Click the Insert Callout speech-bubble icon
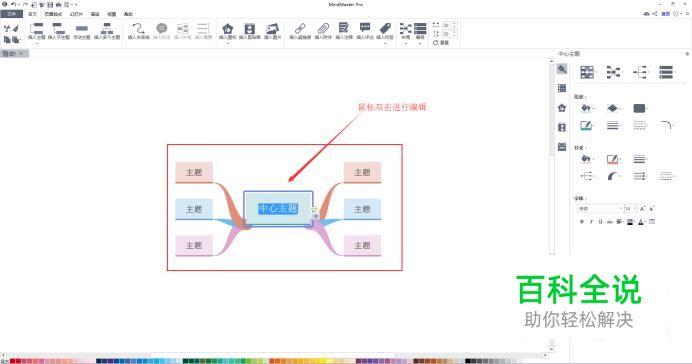692x364 pixels. tap(162, 29)
